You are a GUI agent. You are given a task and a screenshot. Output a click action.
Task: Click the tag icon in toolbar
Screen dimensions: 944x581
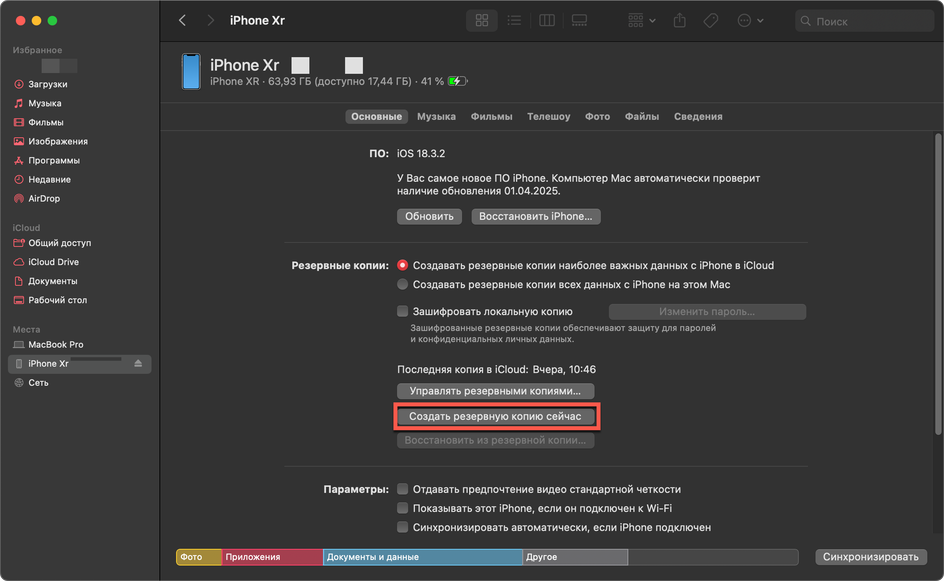pyautogui.click(x=710, y=20)
